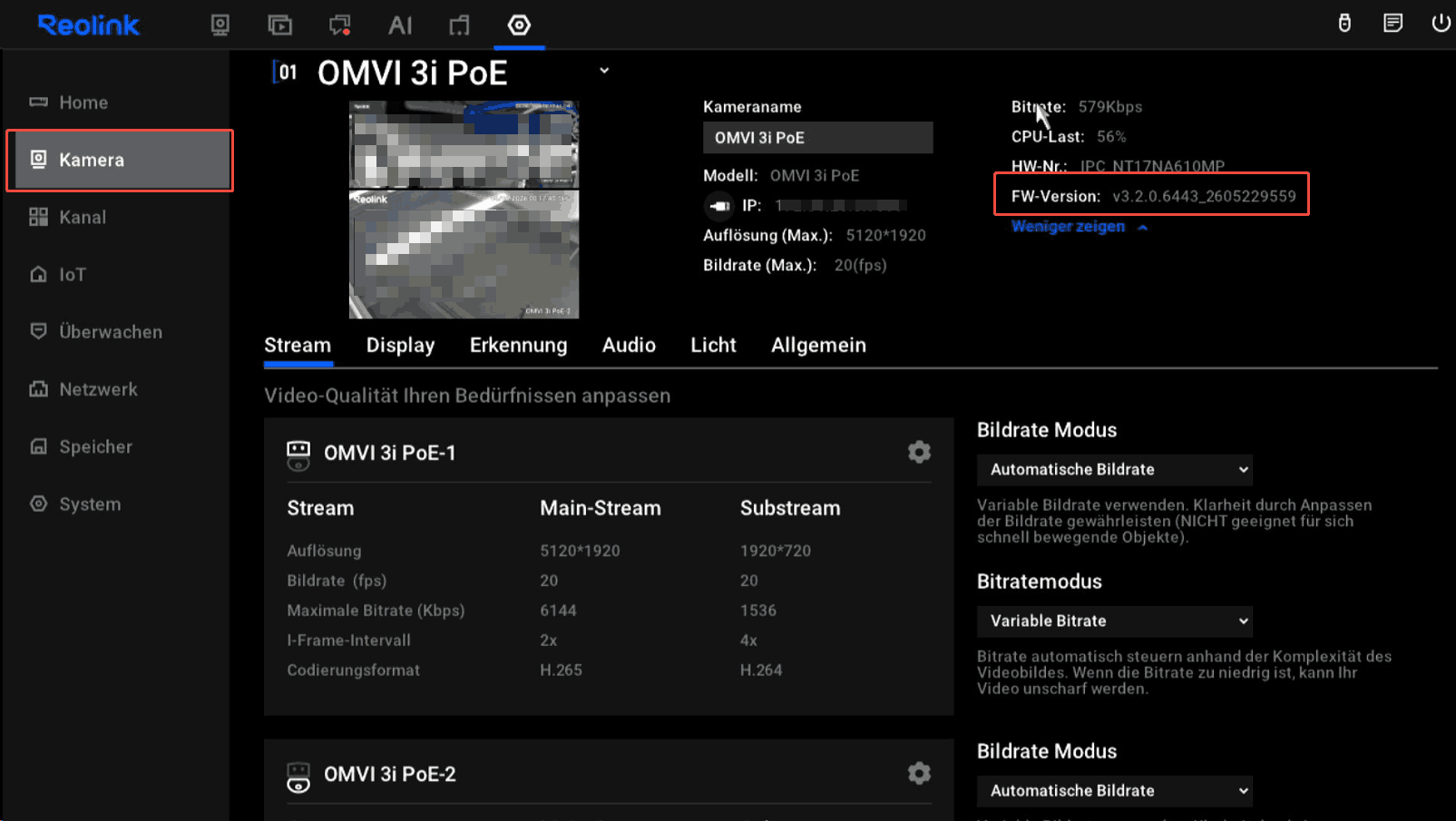Image resolution: width=1456 pixels, height=821 pixels.
Task: Open settings gear for OMVI 3i PoE-1
Action: point(919,452)
